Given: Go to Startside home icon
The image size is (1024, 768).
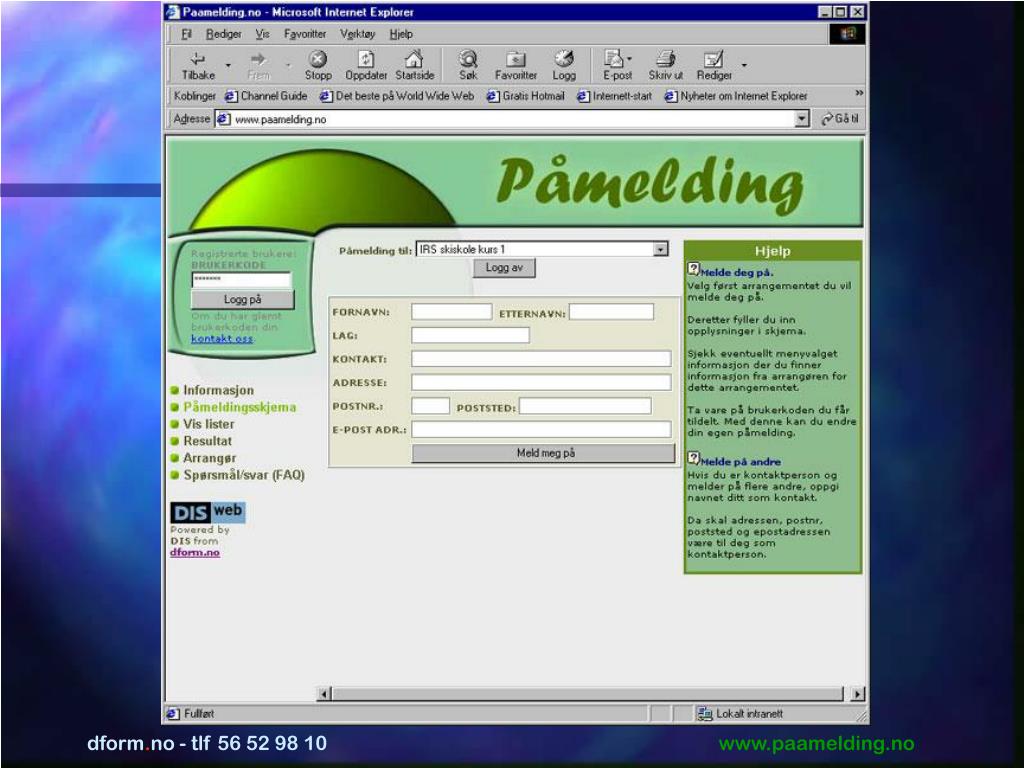Looking at the screenshot, I should [414, 59].
